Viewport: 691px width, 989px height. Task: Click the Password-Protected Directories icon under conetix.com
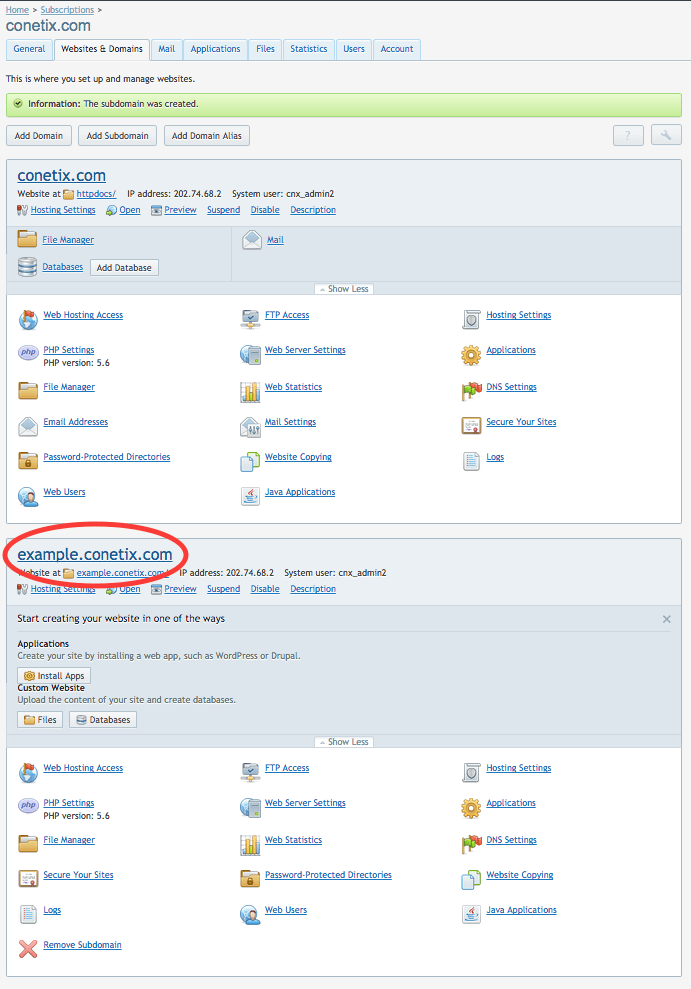28,461
